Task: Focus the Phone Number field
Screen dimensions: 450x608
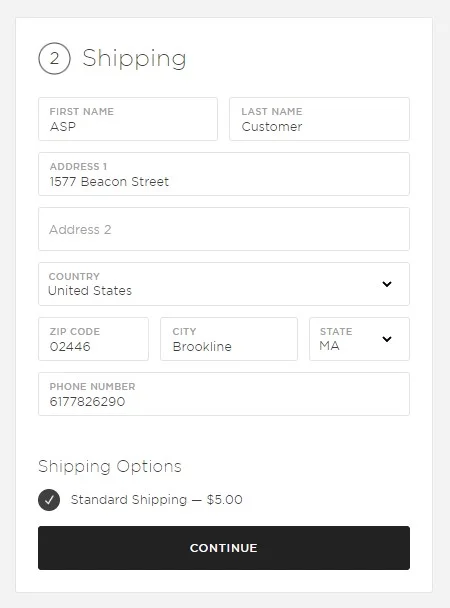Action: tap(224, 394)
